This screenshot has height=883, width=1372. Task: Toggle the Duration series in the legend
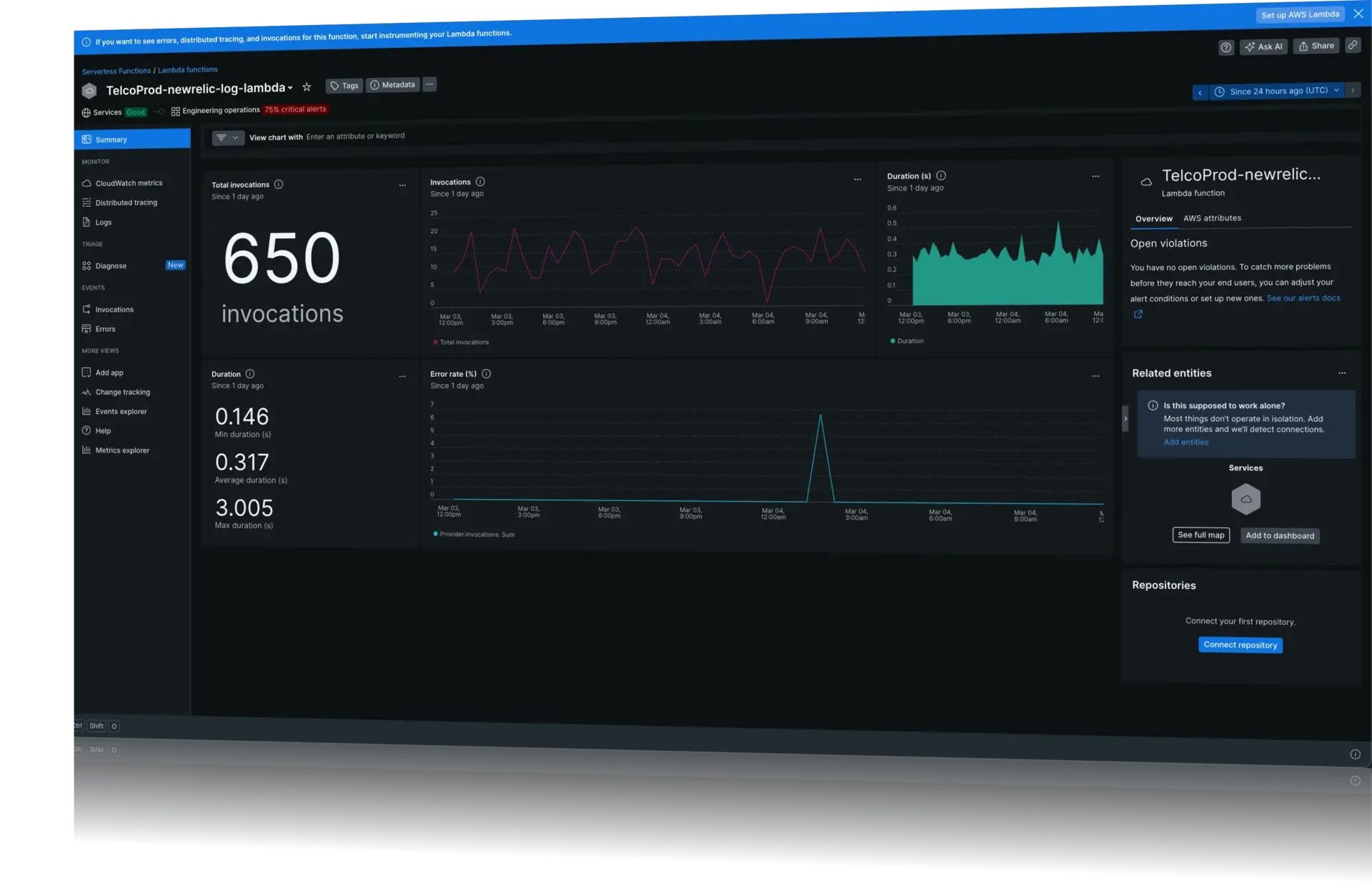(x=906, y=341)
